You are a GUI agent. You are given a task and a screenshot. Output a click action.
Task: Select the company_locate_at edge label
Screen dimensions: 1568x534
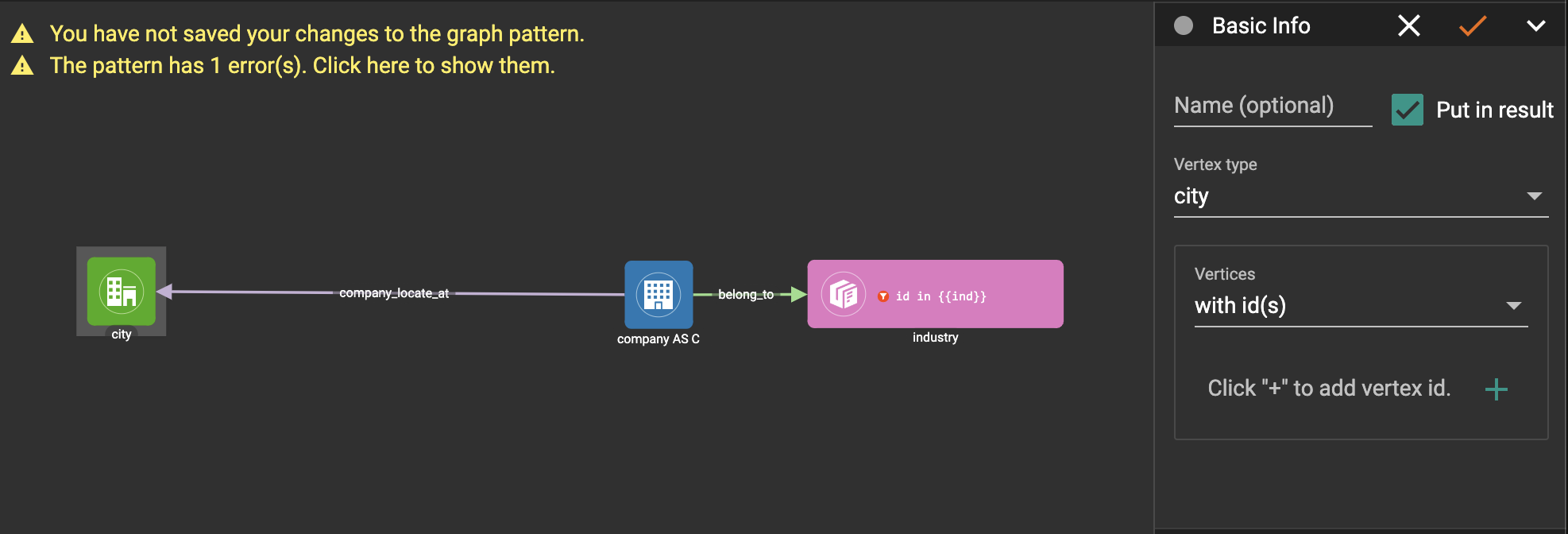coord(394,293)
